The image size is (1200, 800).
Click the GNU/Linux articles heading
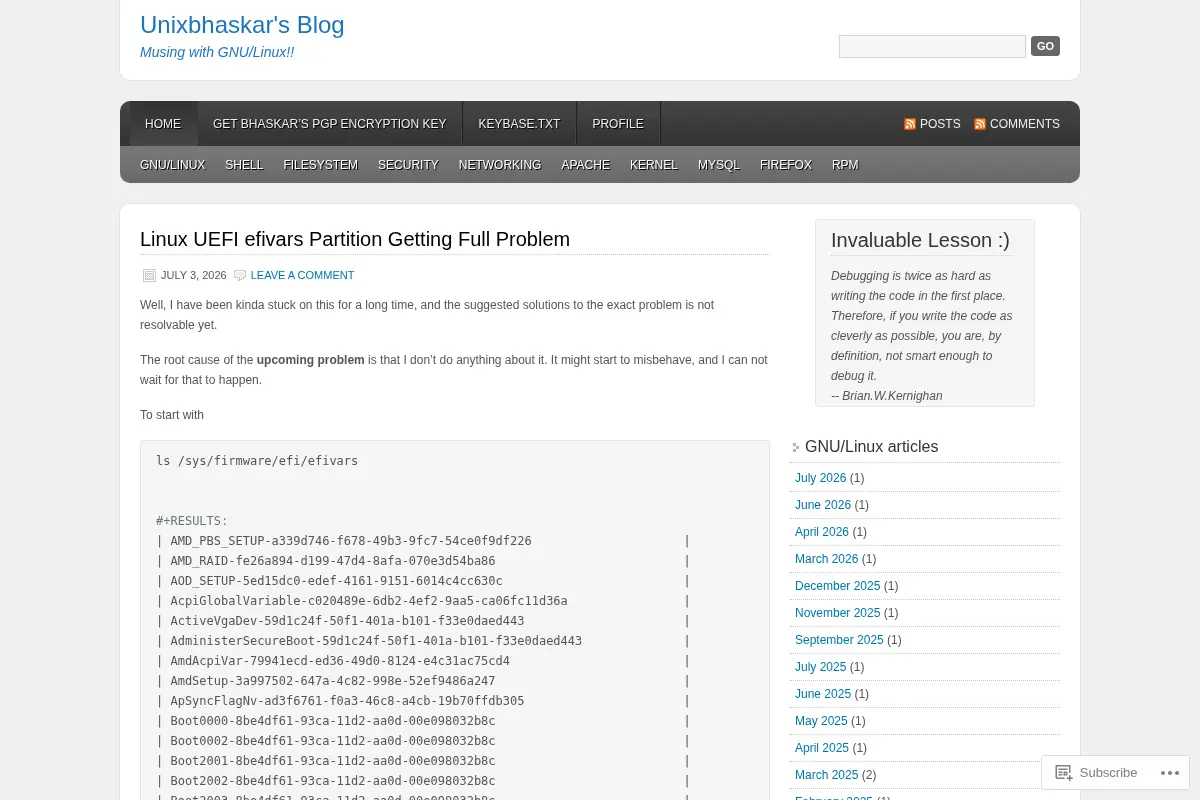tap(871, 447)
